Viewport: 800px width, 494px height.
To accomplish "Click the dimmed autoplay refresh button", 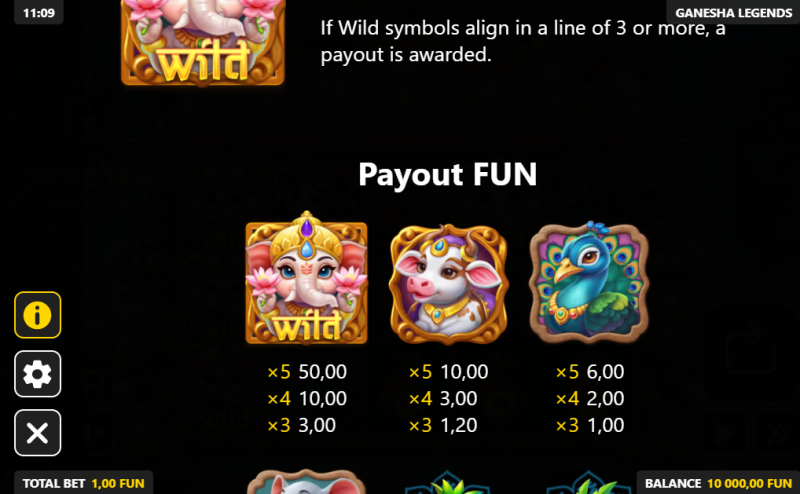I will click(751, 352).
